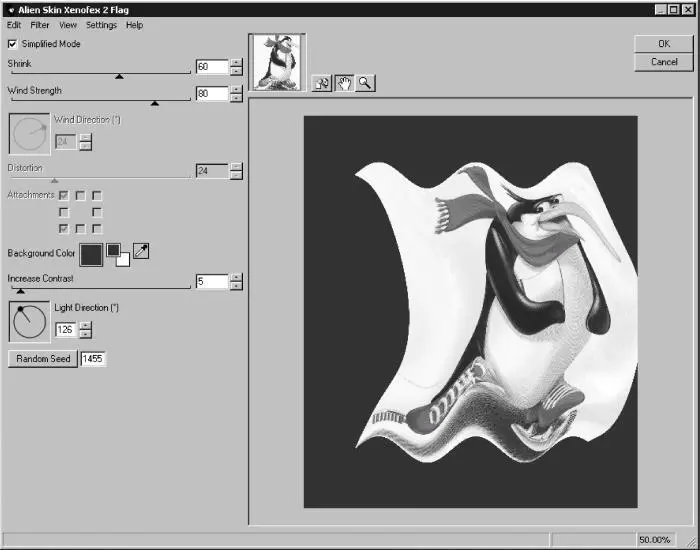Image resolution: width=700 pixels, height=550 pixels.
Task: Click the foreground/background swap swatch icon
Action: point(118,255)
